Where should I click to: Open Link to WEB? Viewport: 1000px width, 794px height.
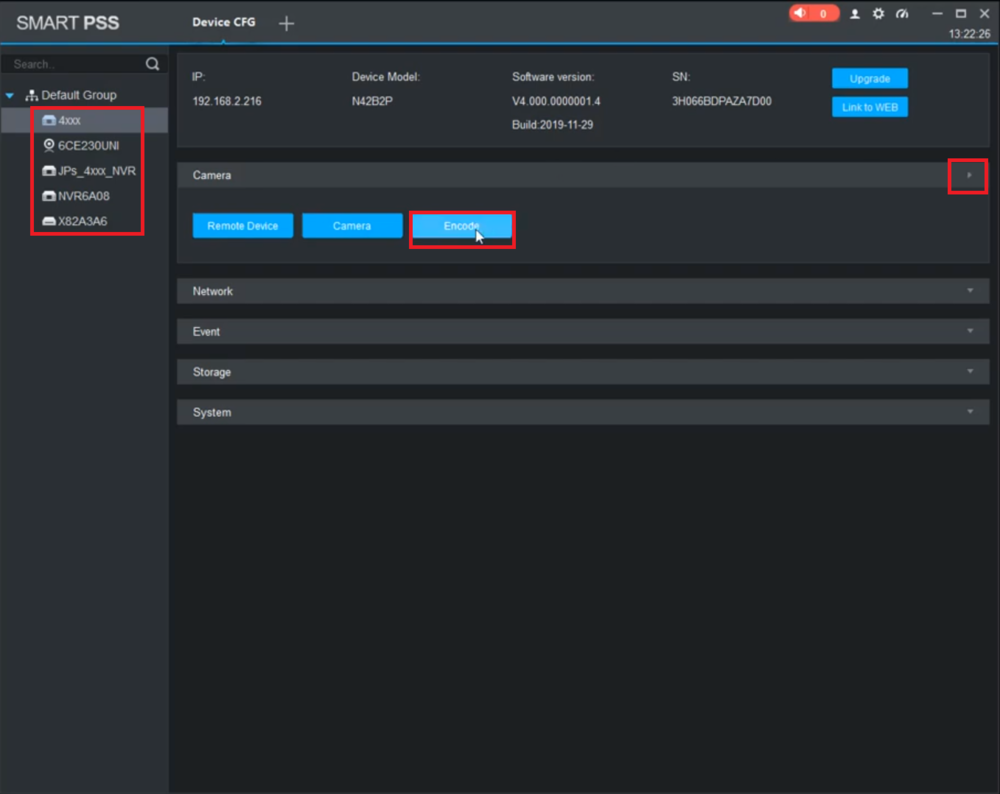tap(869, 107)
